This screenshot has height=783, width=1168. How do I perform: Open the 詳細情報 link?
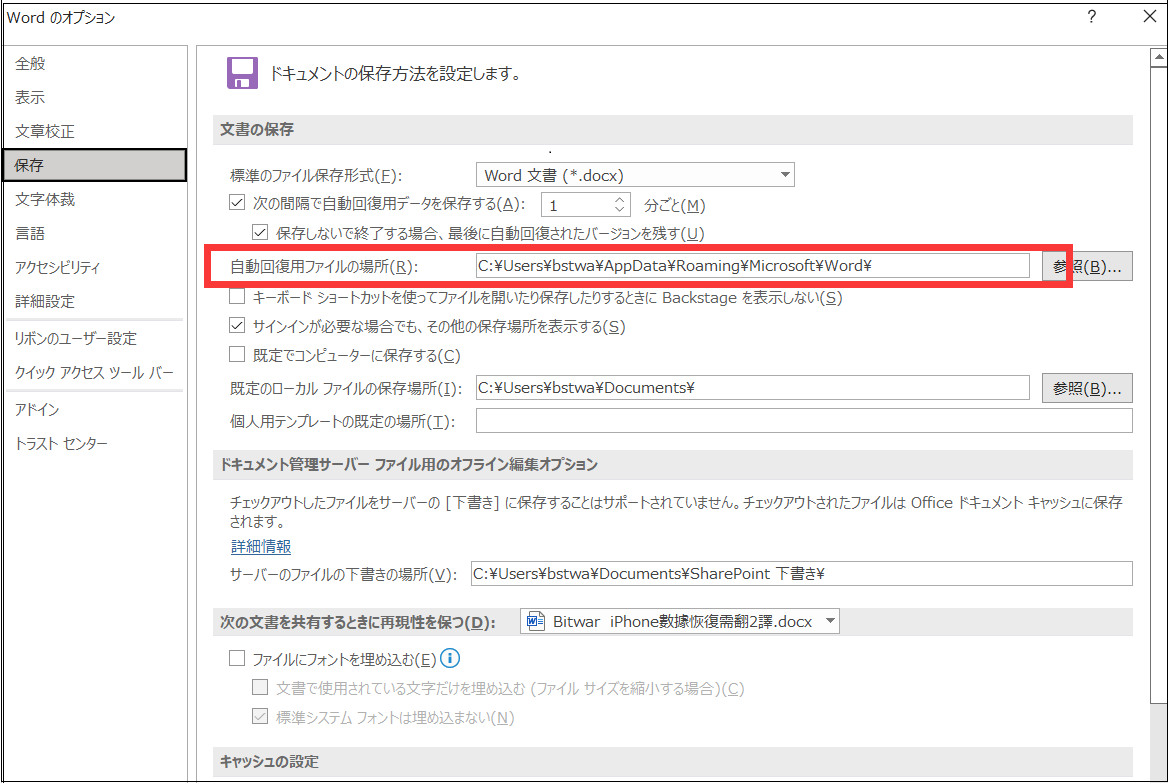point(260,546)
